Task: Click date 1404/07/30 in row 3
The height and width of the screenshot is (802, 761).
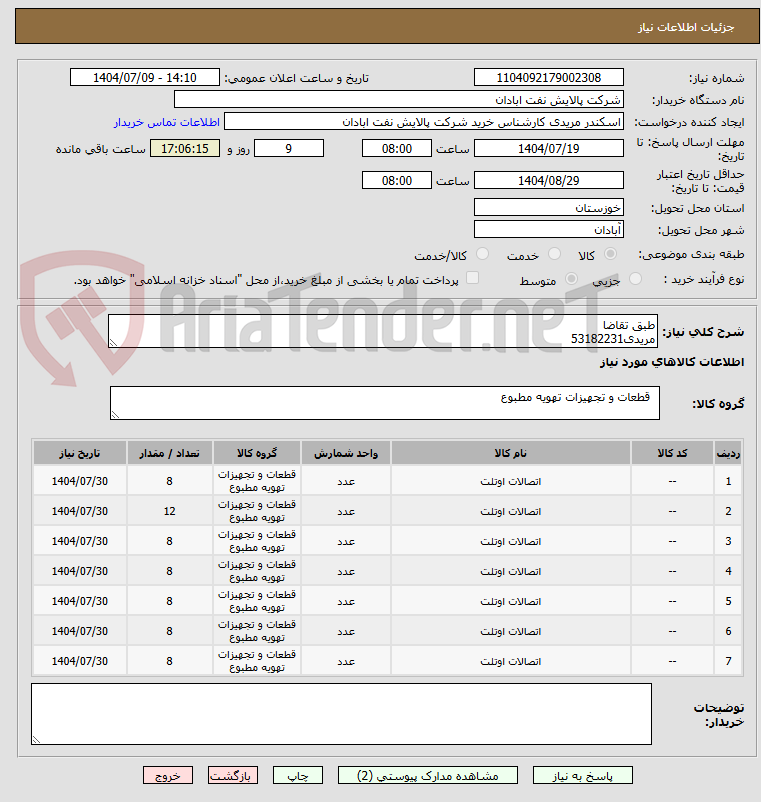Action: pyautogui.click(x=80, y=541)
